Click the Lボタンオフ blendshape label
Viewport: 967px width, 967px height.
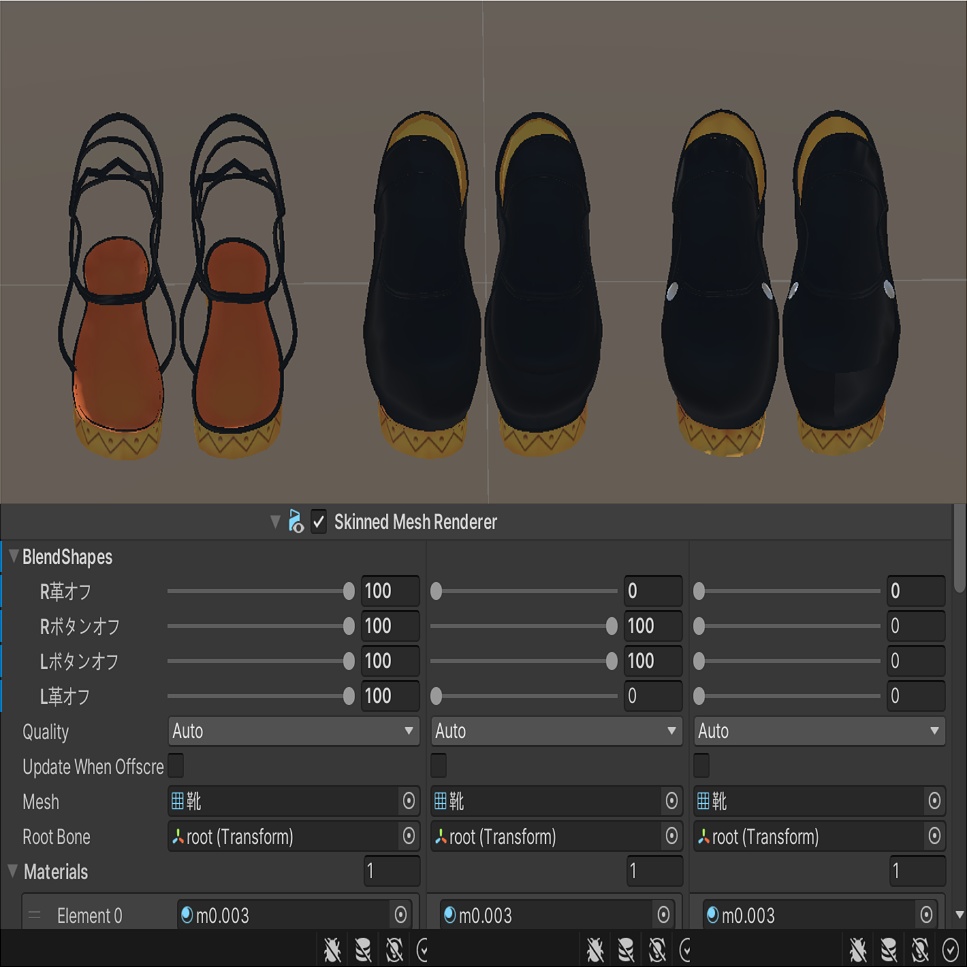[x=79, y=662]
